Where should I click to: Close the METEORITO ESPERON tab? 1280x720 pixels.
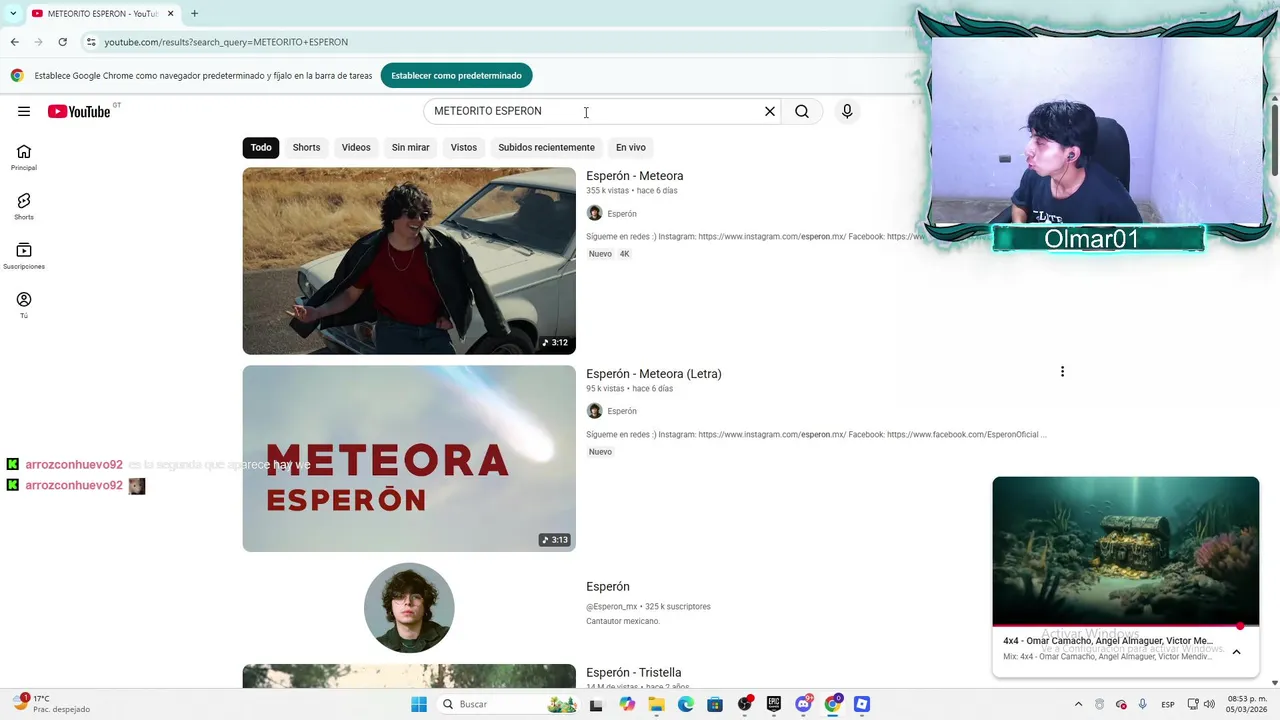click(171, 13)
